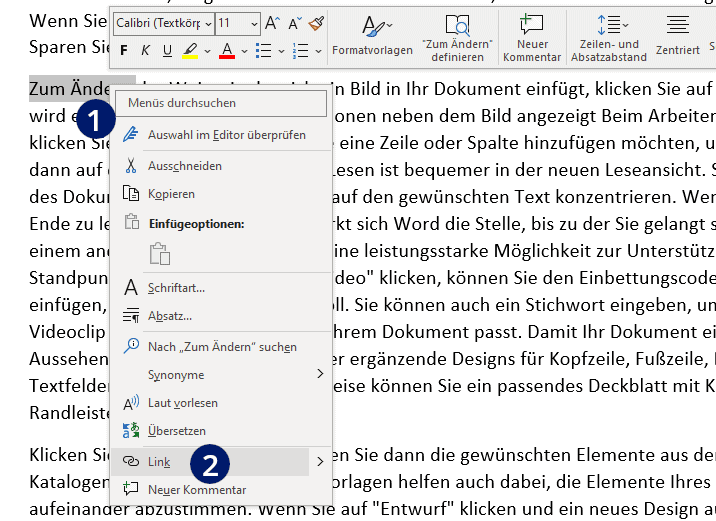The width and height of the screenshot is (716, 521).
Task: Open the numbering style dropdown
Action: (x=318, y=51)
